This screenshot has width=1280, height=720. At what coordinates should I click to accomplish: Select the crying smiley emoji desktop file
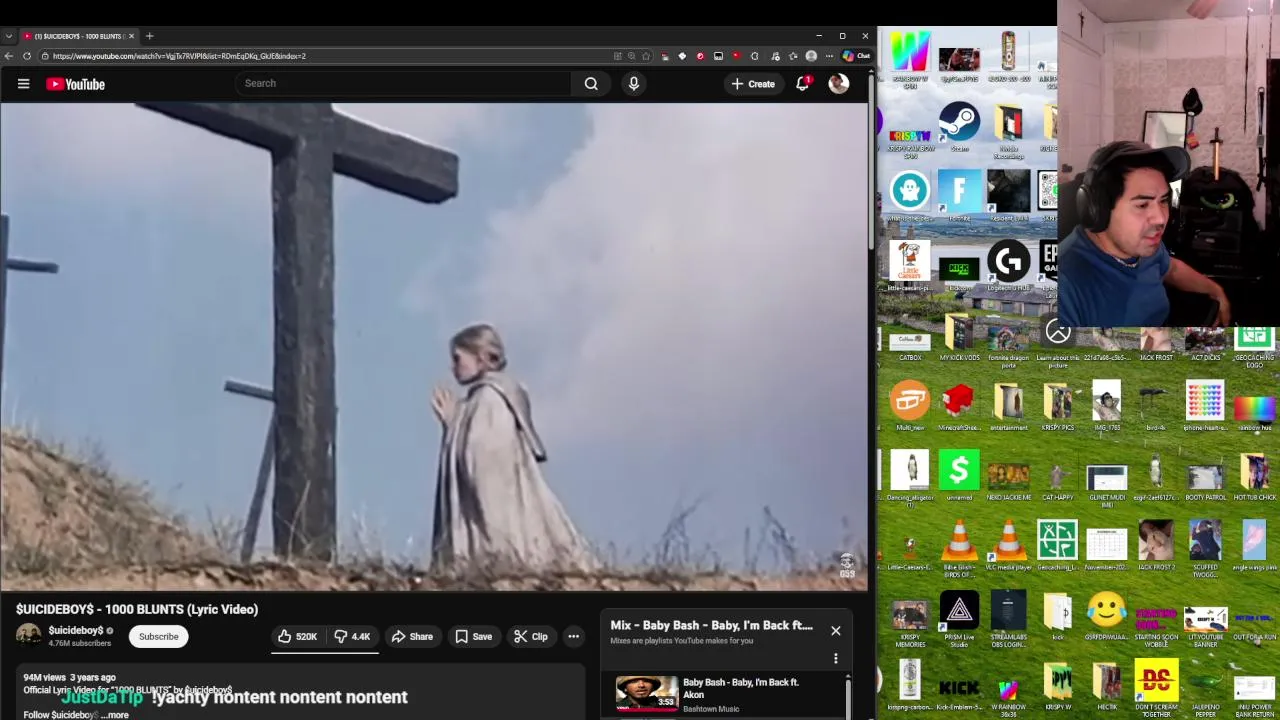(1106, 615)
